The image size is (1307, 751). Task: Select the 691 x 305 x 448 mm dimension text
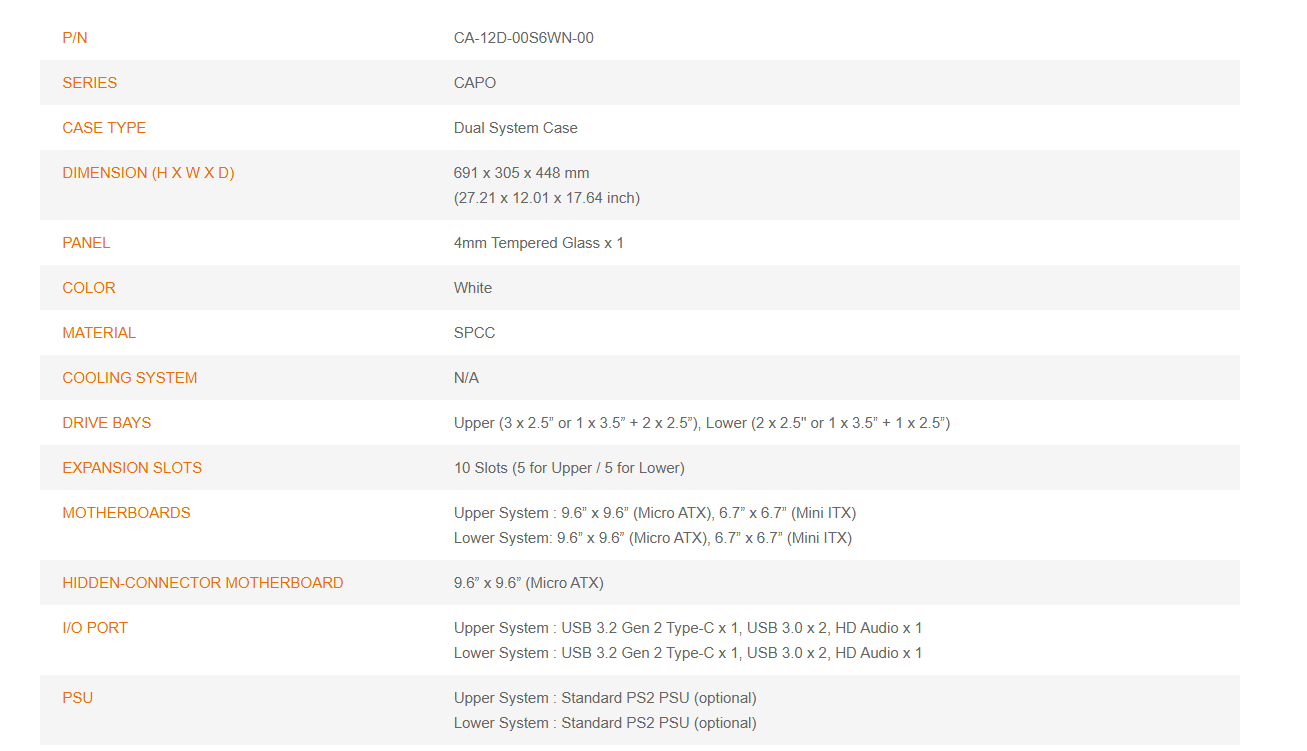522,173
